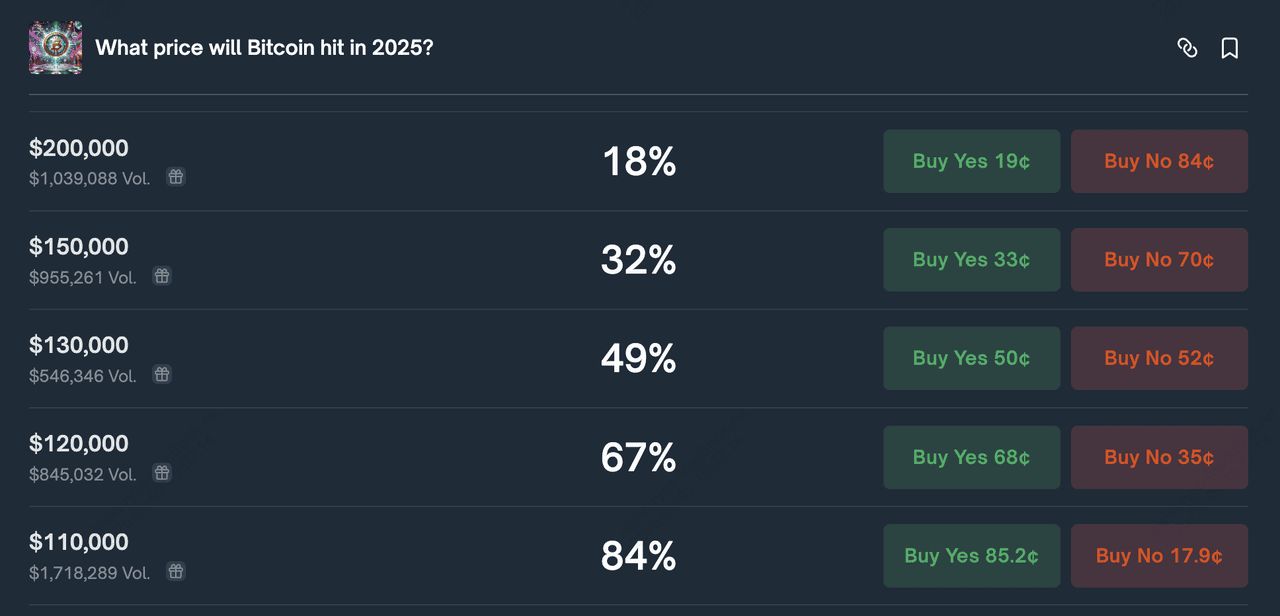Bookmark this Bitcoin market
The width and height of the screenshot is (1280, 616).
tap(1230, 48)
